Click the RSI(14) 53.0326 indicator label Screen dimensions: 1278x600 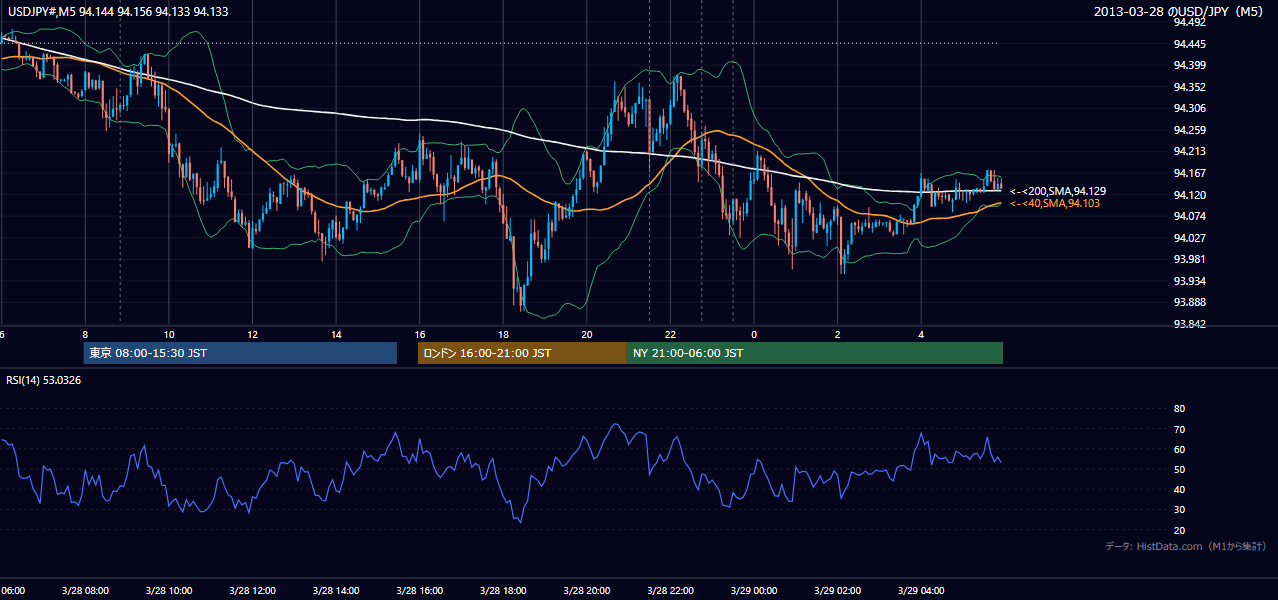click(x=44, y=380)
